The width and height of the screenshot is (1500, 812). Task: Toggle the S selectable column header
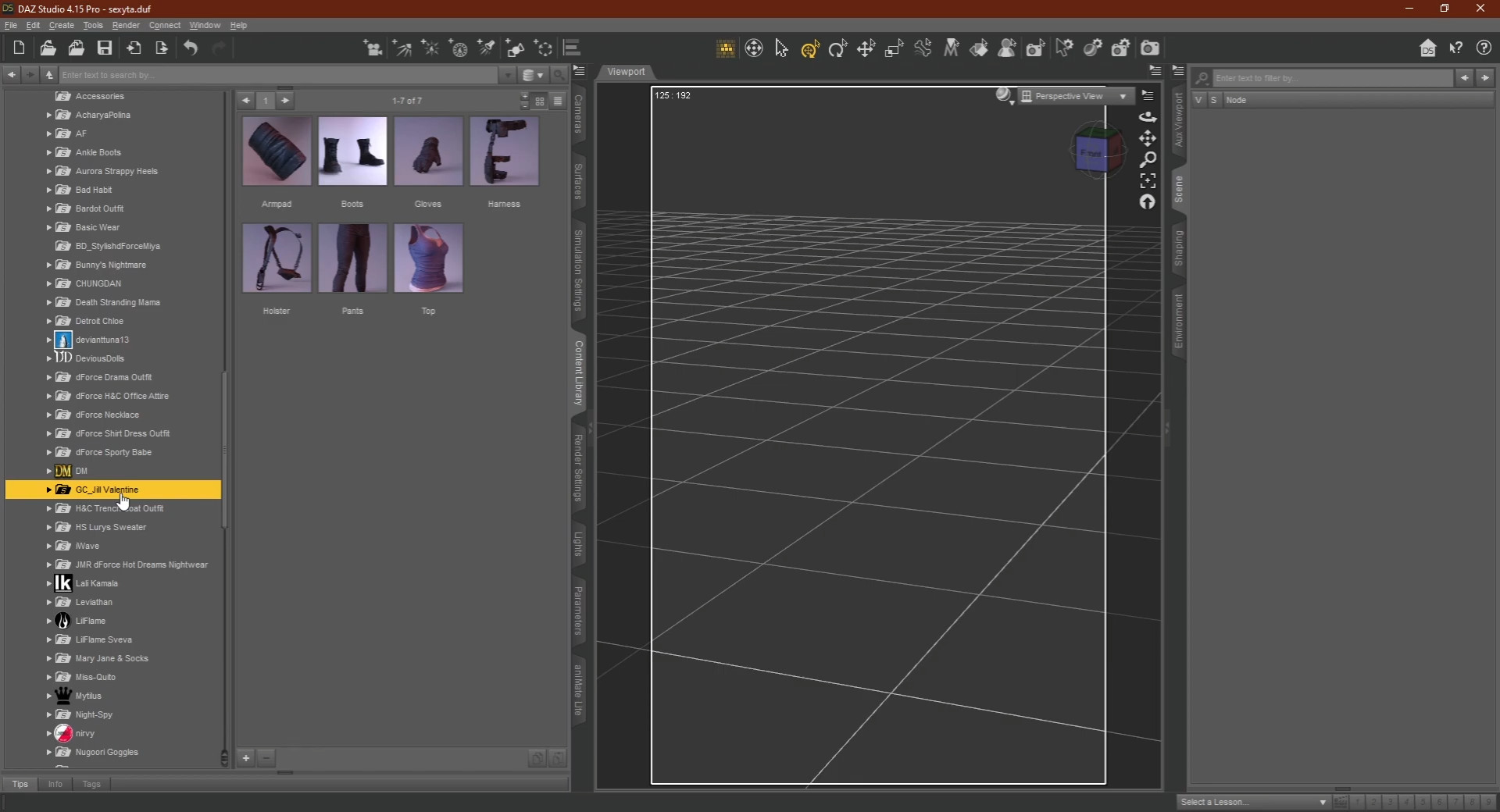[x=1213, y=100]
